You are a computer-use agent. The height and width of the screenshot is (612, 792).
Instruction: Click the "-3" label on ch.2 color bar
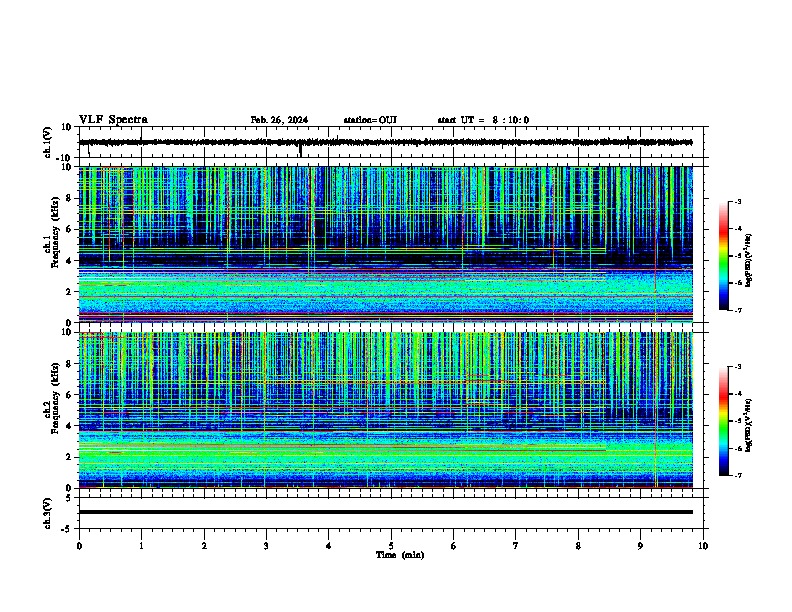[x=737, y=367]
